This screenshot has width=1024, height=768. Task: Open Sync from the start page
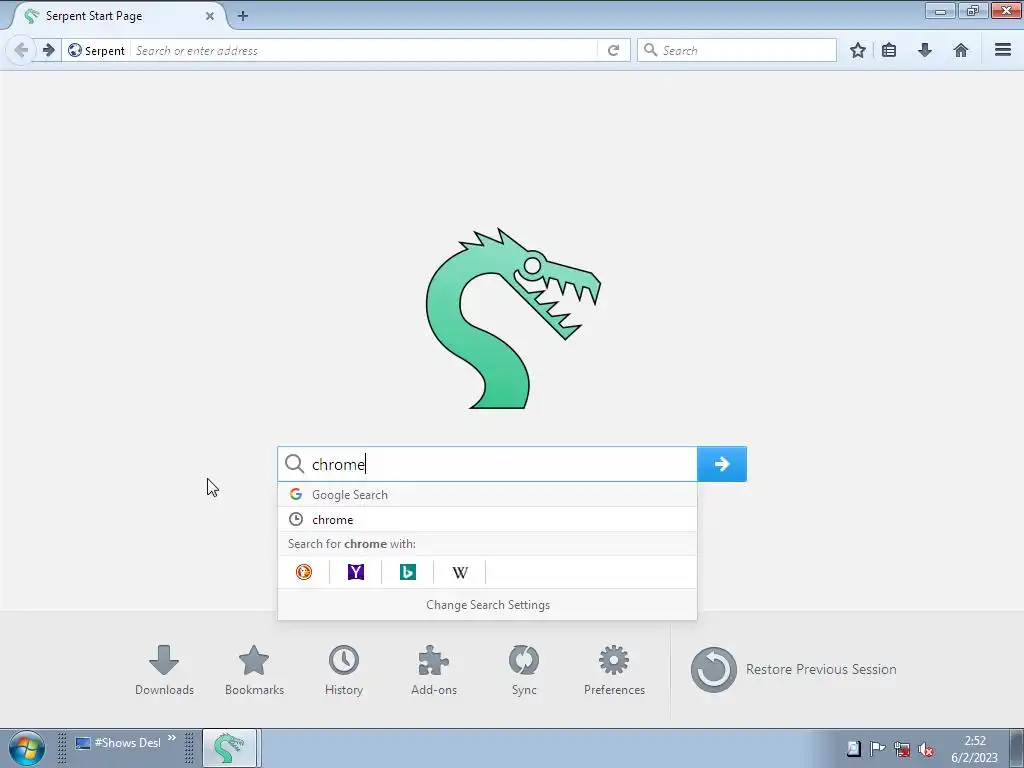[x=524, y=670]
